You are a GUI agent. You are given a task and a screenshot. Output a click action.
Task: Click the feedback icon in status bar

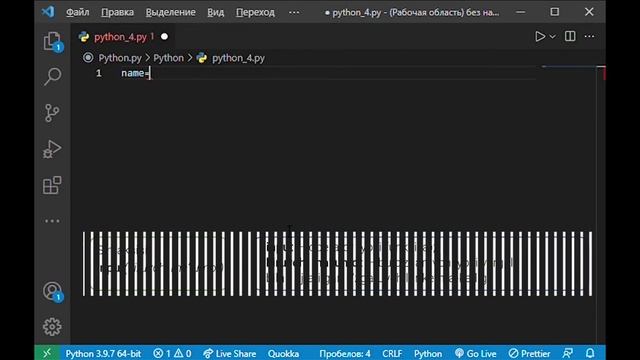click(x=568, y=353)
